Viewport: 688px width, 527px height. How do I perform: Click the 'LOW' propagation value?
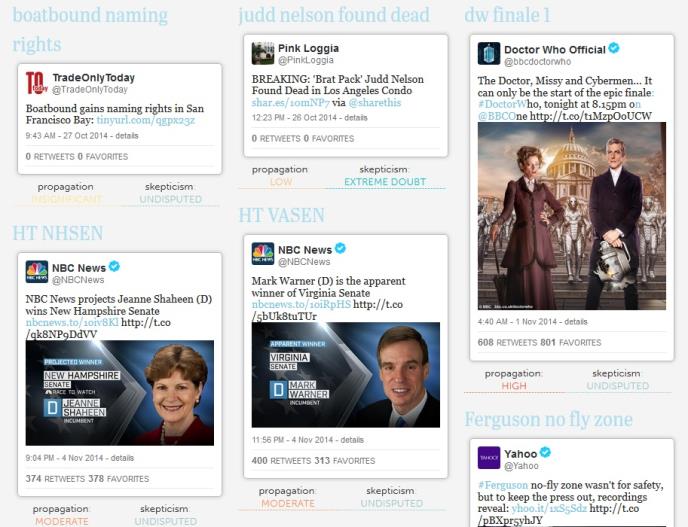pos(281,182)
